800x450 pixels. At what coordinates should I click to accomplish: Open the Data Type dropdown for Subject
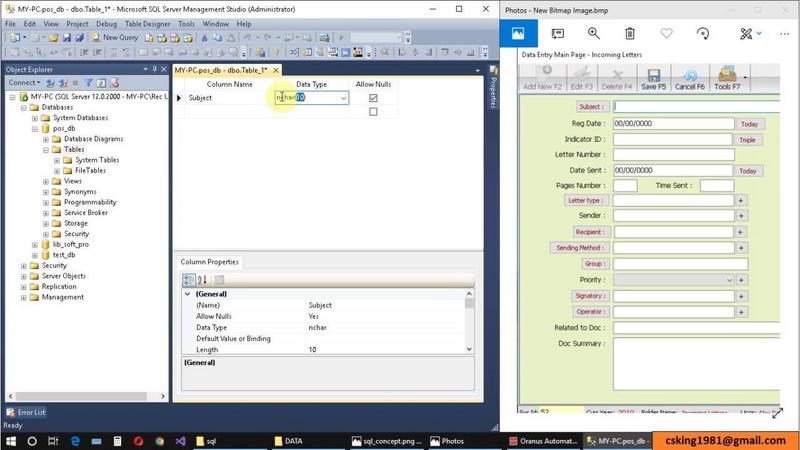coord(343,98)
